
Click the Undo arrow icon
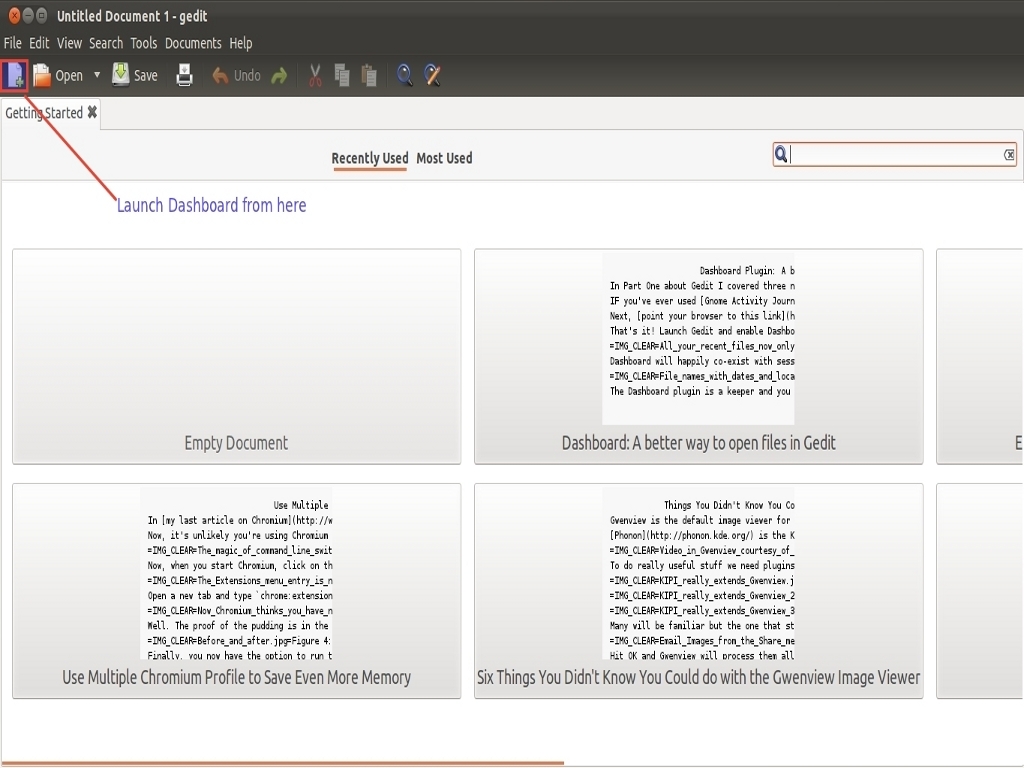tap(220, 76)
